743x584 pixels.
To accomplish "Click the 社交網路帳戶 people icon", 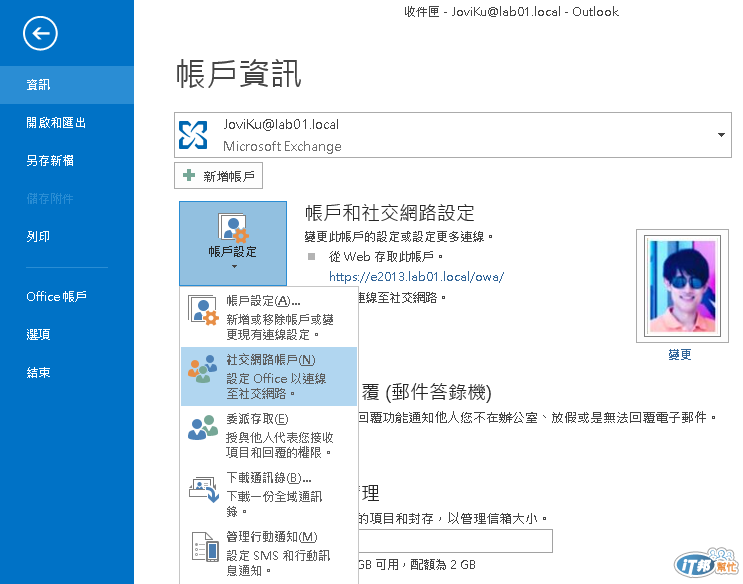I will click(x=203, y=369).
